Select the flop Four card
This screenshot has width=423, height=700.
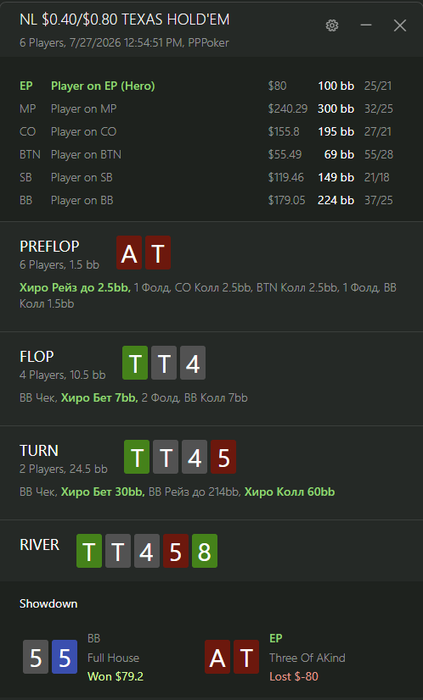pyautogui.click(x=193, y=363)
